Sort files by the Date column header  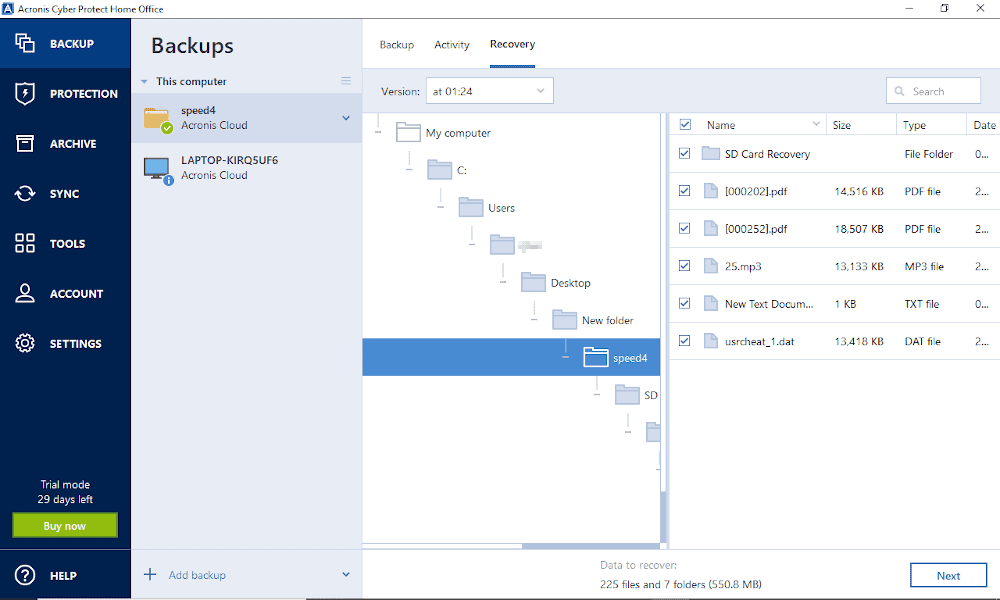point(983,125)
